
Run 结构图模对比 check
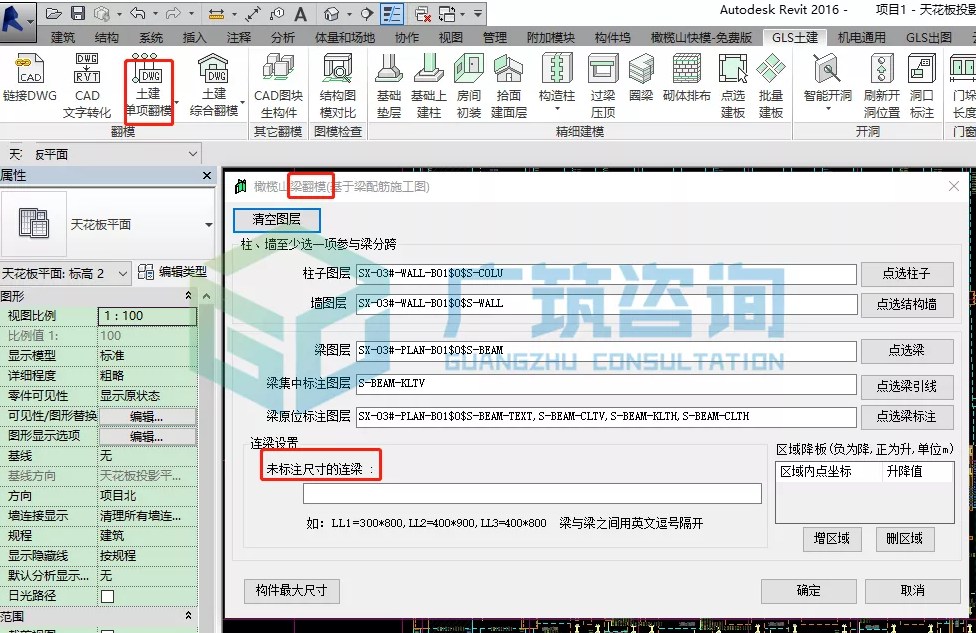(338, 86)
